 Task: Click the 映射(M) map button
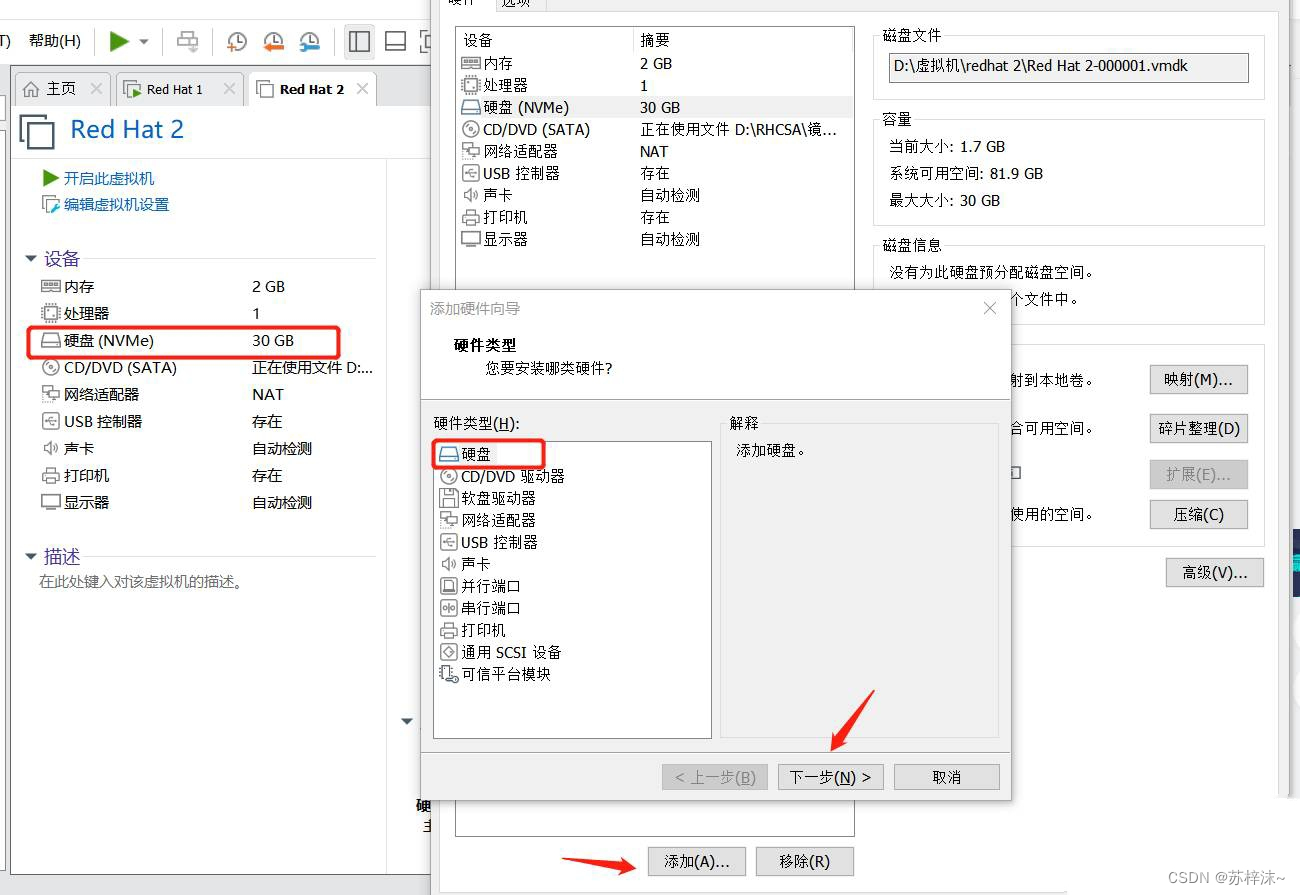click(x=1198, y=379)
